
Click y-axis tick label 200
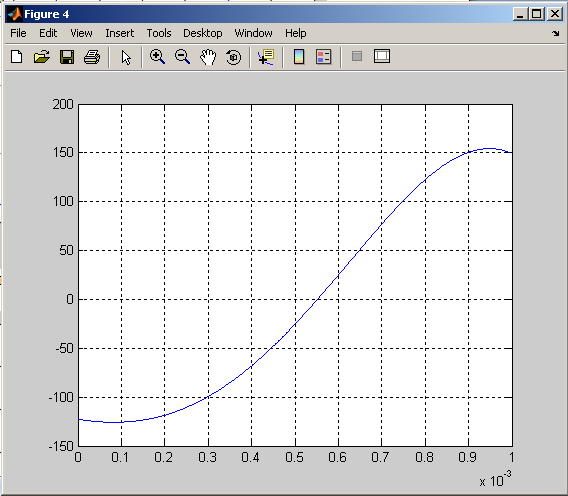(63, 104)
